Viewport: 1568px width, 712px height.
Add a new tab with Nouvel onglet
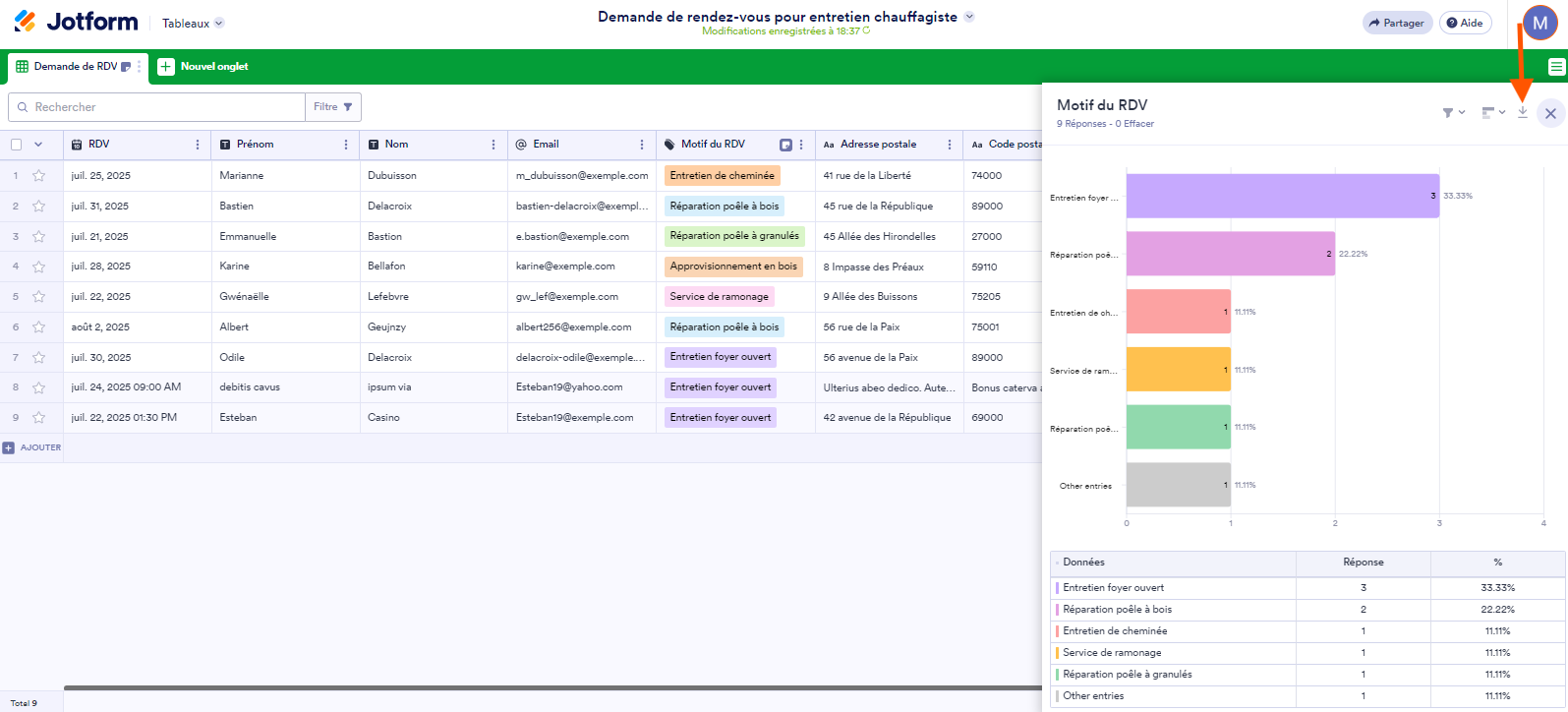click(203, 67)
